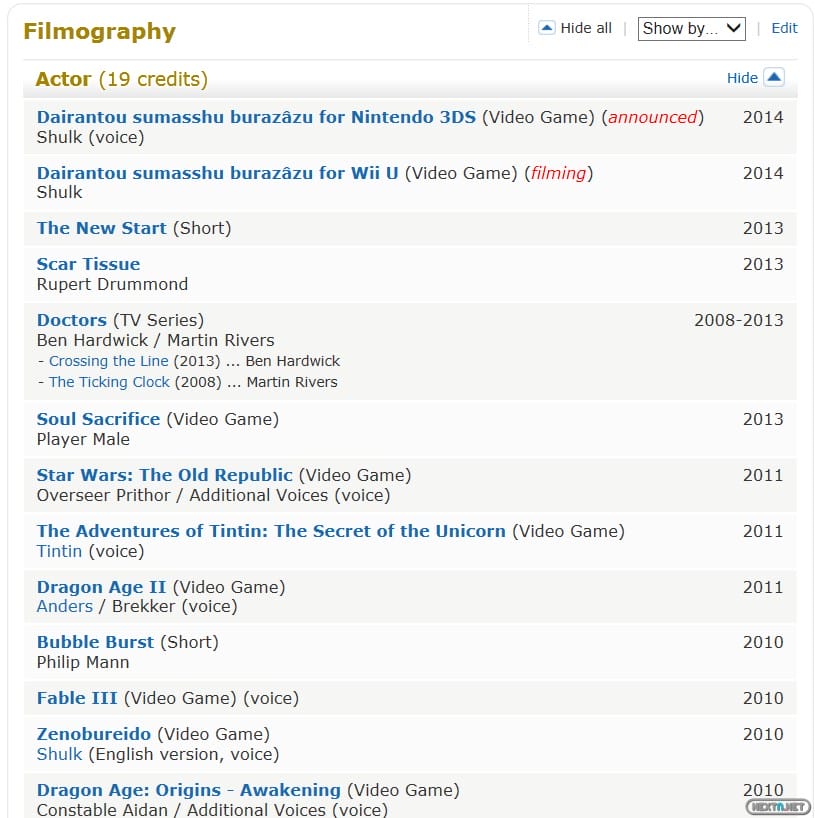Open Dairantou sumasshu burazâzu for Wii U
Screen dimensions: 815x818
(x=217, y=173)
